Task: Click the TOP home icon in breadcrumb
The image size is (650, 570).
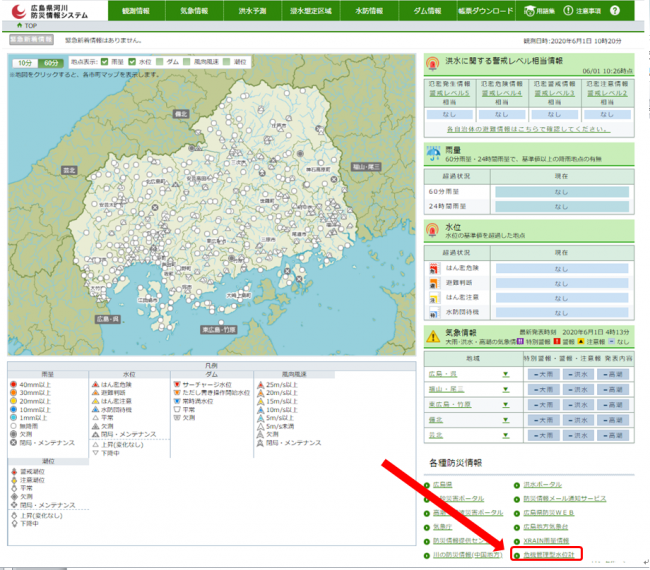Action: [x=19, y=25]
